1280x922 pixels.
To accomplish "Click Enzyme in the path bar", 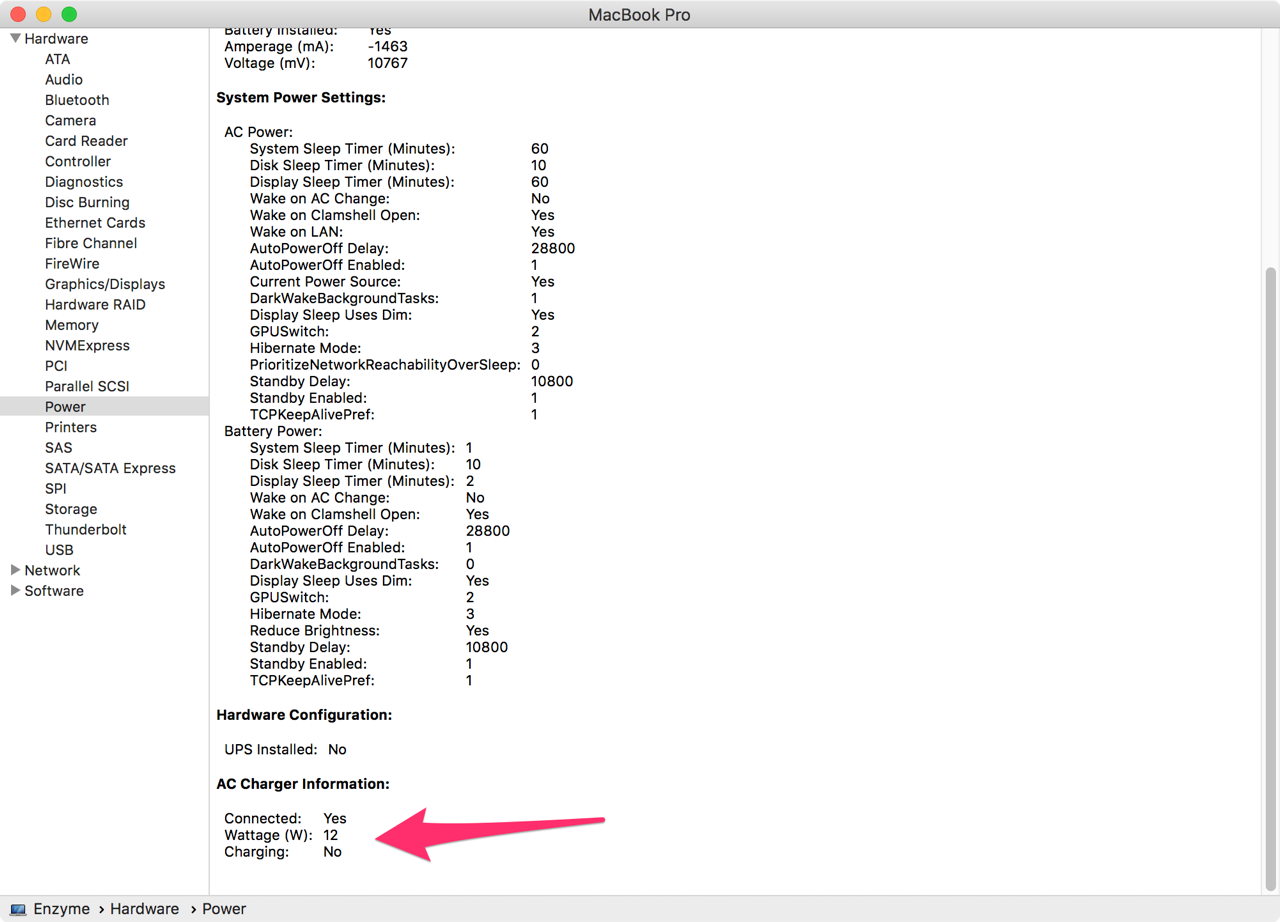I will [62, 909].
